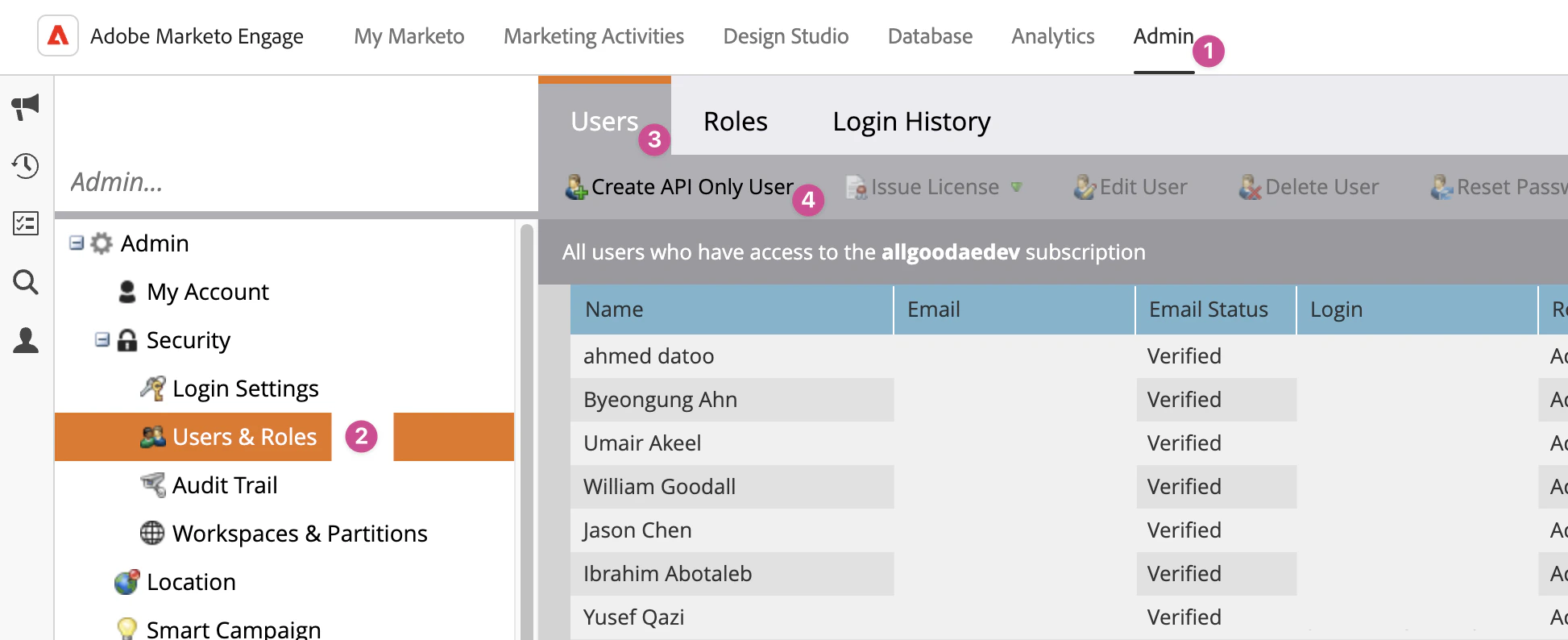The image size is (1568, 640).
Task: Click the Issue License icon
Action: click(857, 187)
